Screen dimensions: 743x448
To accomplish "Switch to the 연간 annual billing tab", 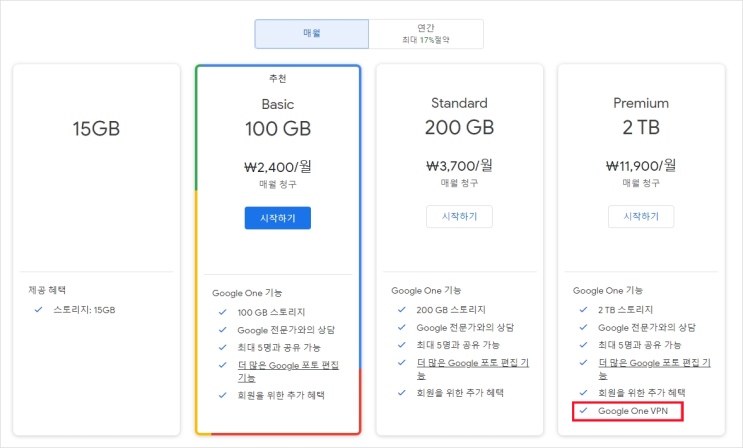I will [x=426, y=34].
